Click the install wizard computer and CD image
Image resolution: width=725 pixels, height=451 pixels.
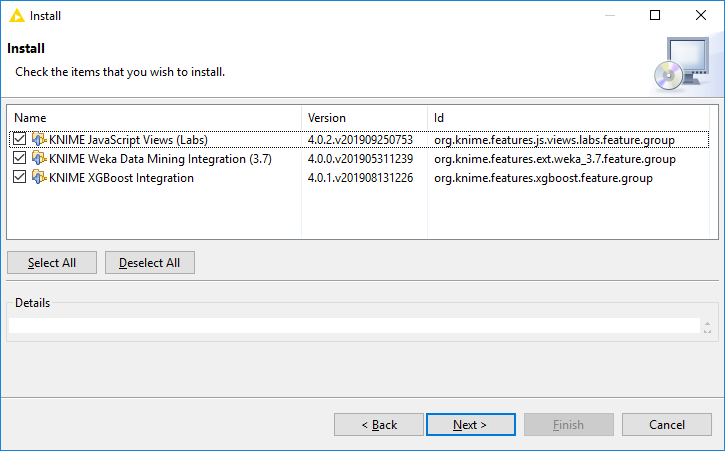pos(682,64)
